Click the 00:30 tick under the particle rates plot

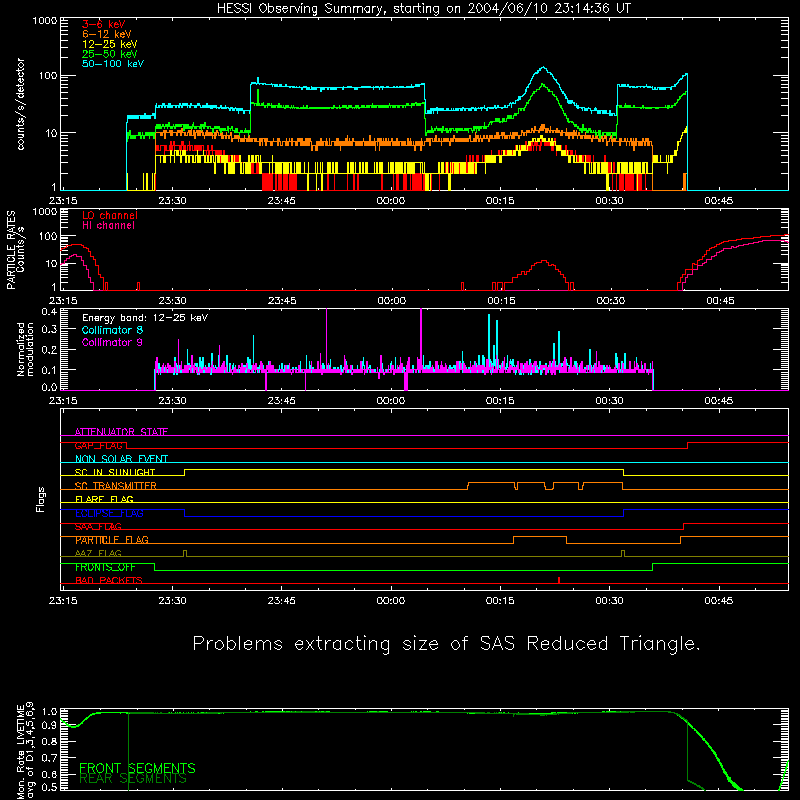coord(610,301)
